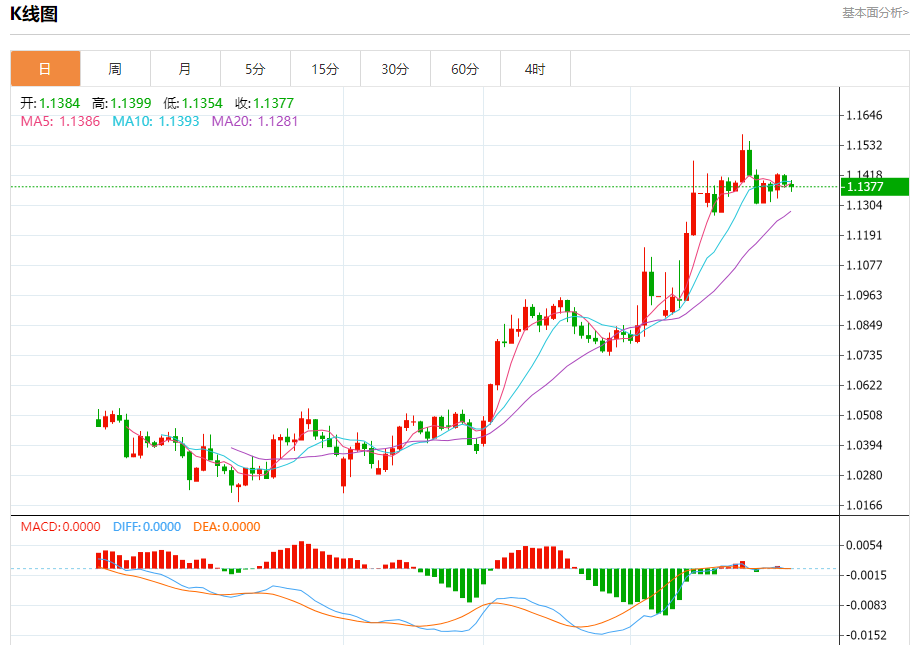Select the 日 daily chart tab
Viewport: 915px width, 645px height.
tap(46, 69)
